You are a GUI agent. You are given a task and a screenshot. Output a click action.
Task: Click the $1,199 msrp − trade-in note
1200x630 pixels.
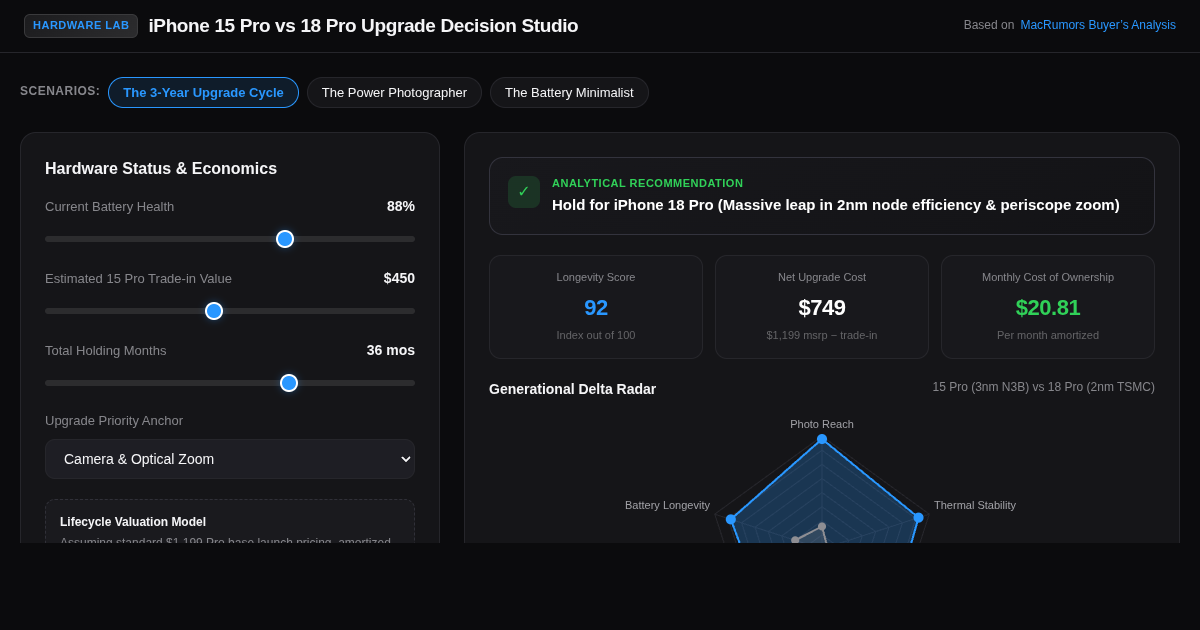click(822, 335)
